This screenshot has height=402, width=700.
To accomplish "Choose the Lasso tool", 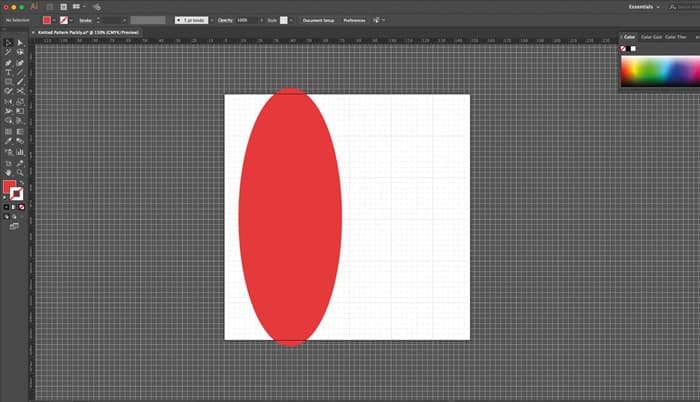I will (20, 52).
